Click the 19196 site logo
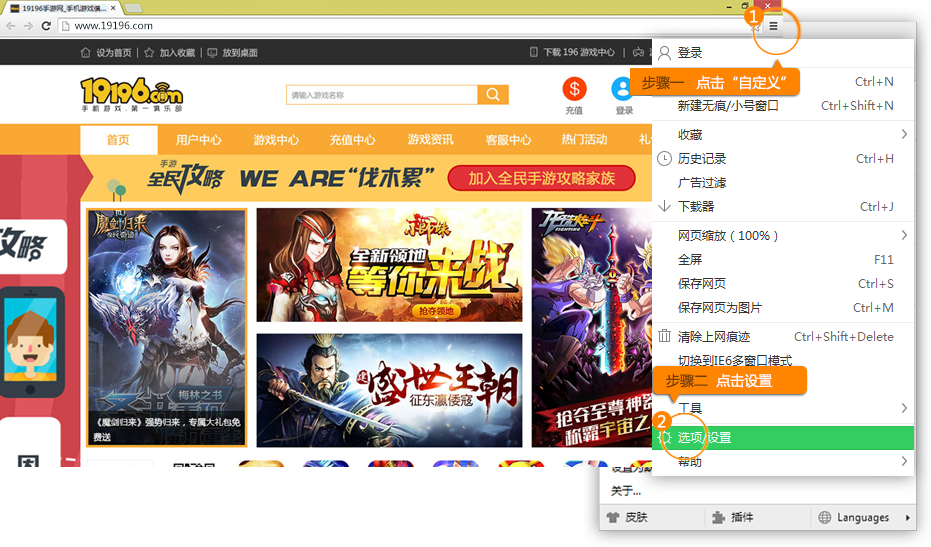 click(131, 95)
